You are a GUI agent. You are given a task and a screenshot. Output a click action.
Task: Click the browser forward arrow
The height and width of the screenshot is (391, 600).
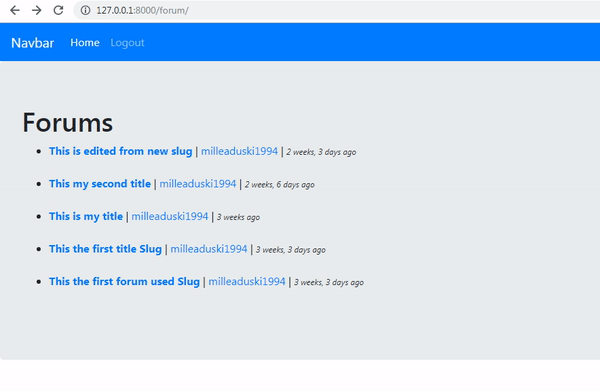[36, 10]
